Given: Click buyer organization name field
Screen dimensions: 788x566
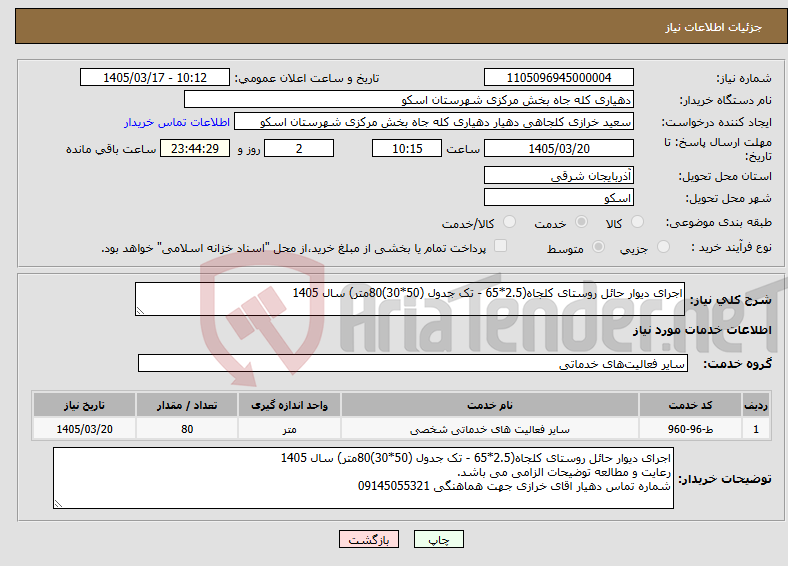Looking at the screenshot, I should tap(409, 100).
